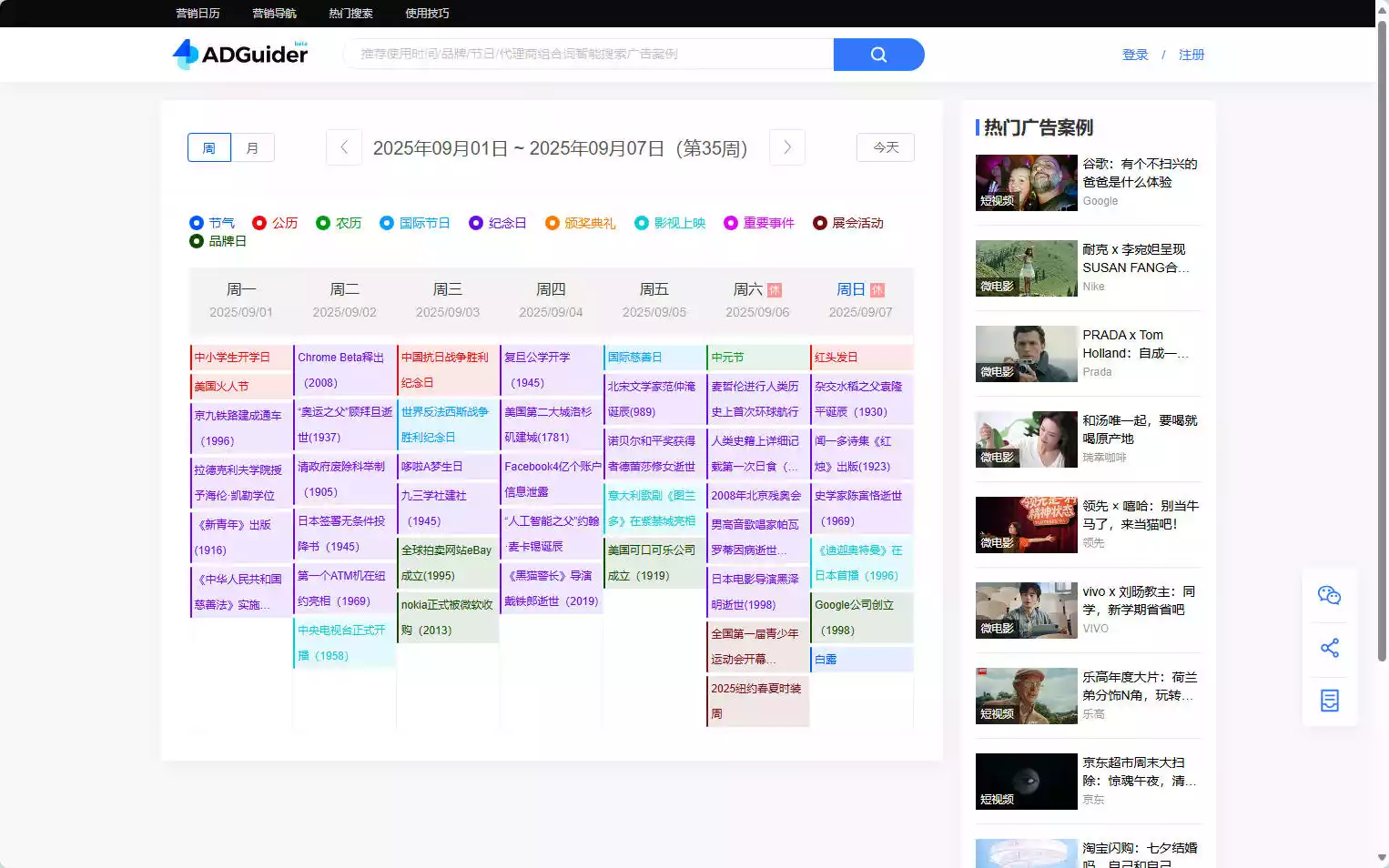Click the 今天 button
This screenshot has height=868, width=1389.
pyautogui.click(x=886, y=147)
